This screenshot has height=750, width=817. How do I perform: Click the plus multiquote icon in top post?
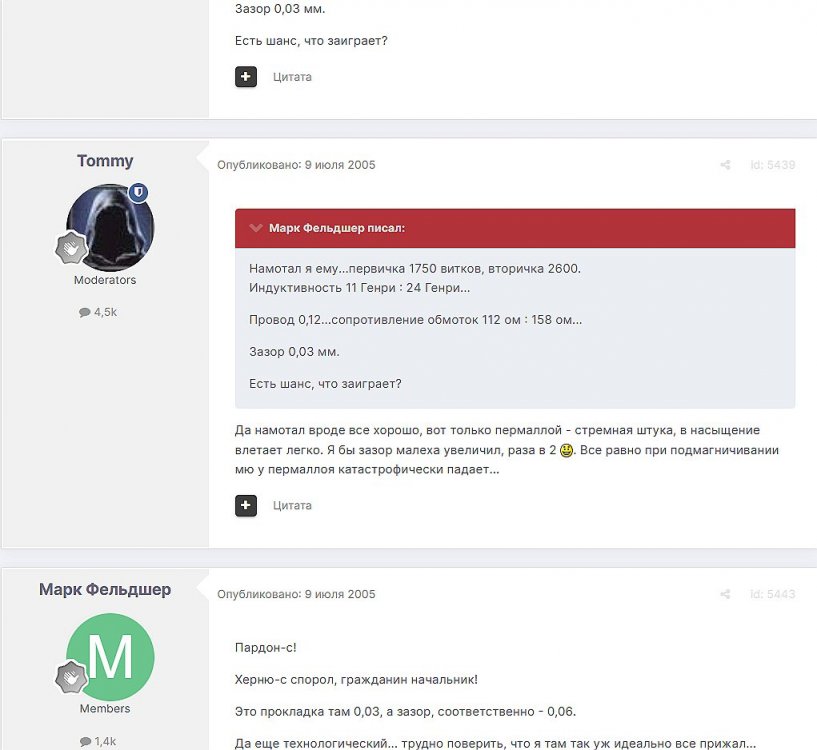pos(245,77)
